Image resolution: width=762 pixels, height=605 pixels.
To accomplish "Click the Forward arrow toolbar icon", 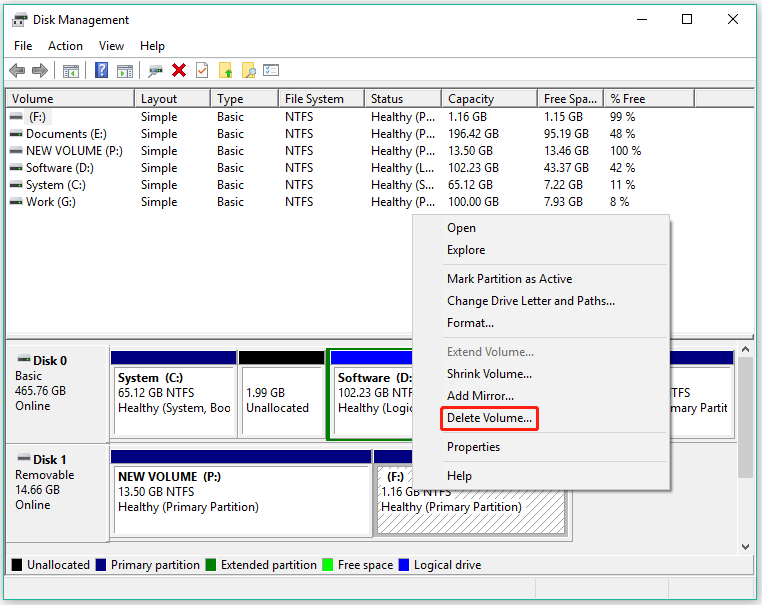I will click(39, 70).
